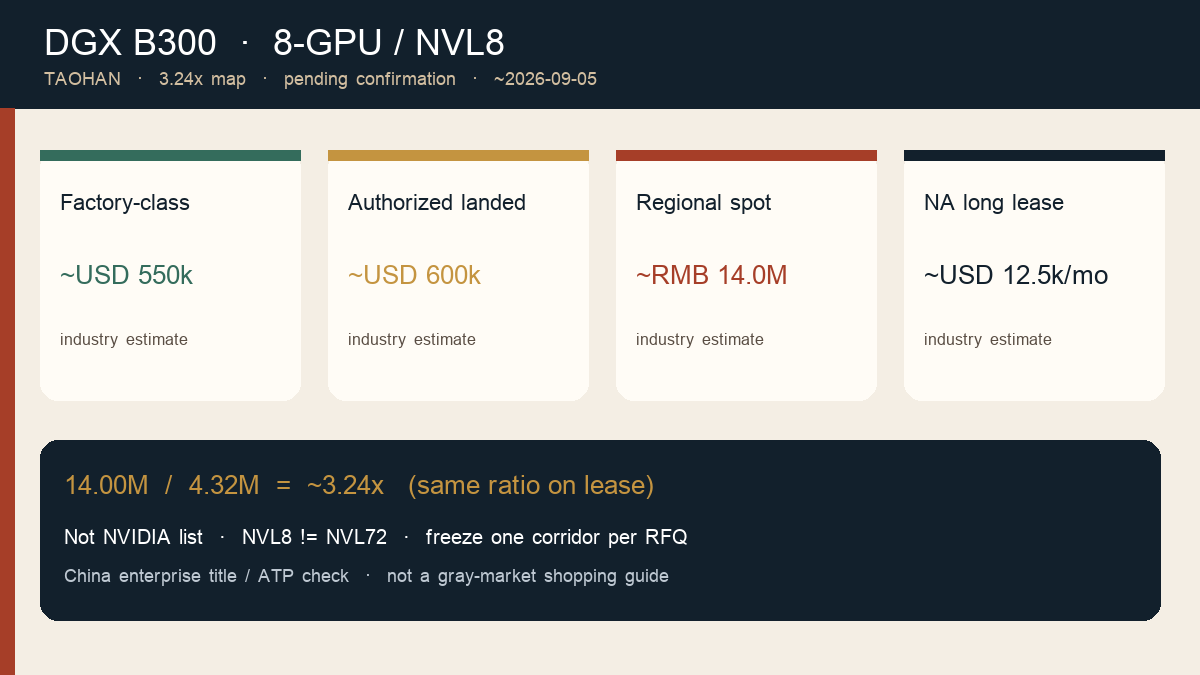Click the '3.24x map' header text

(x=202, y=79)
